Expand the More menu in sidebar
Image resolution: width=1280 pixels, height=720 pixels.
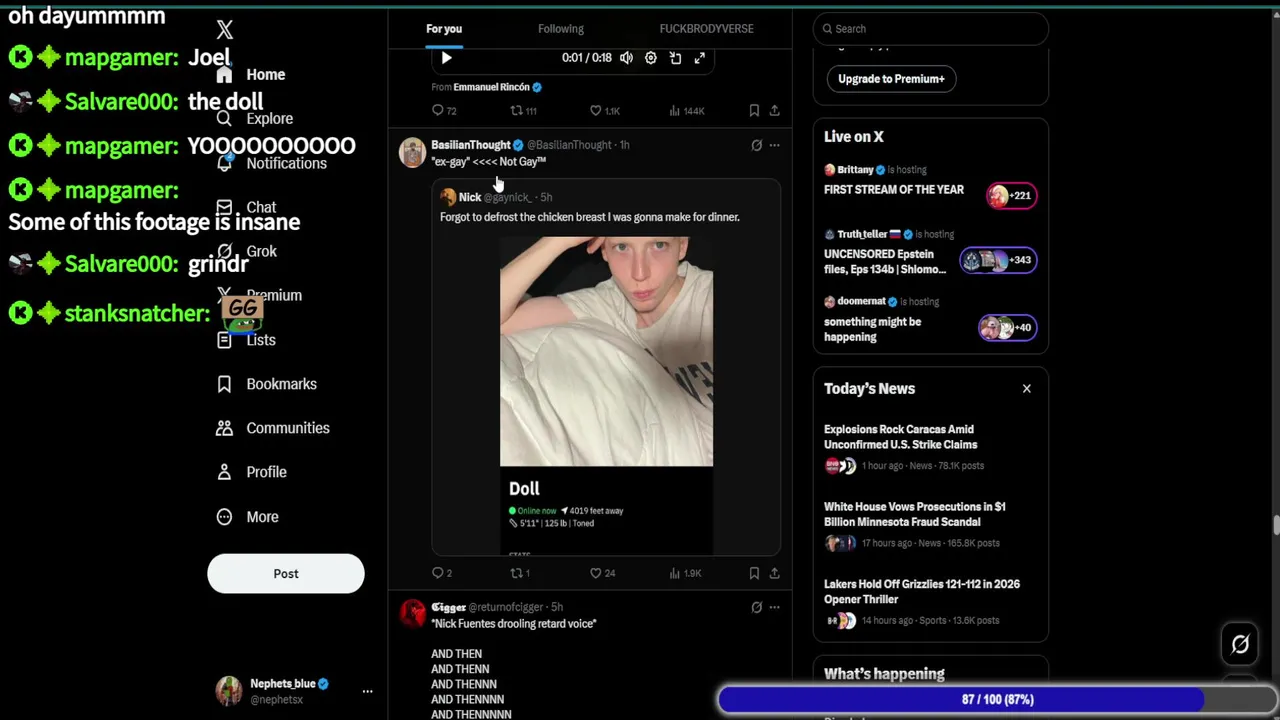pos(248,517)
